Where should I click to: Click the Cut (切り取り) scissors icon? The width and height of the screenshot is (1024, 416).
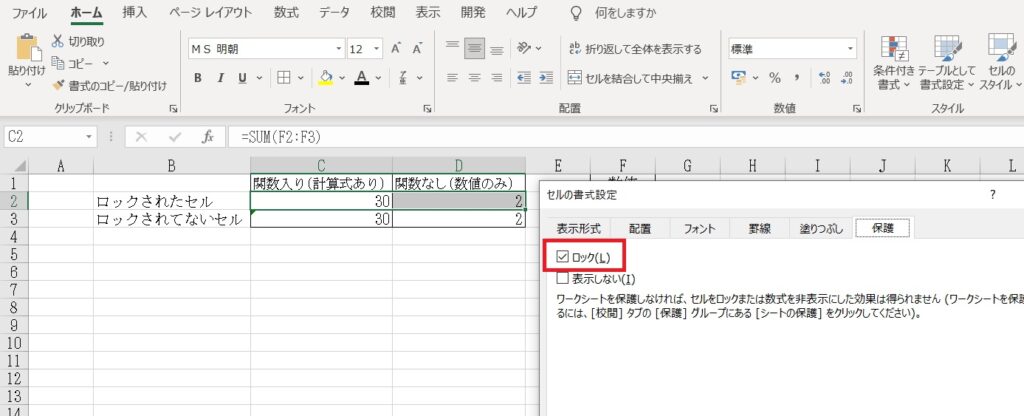(x=57, y=42)
